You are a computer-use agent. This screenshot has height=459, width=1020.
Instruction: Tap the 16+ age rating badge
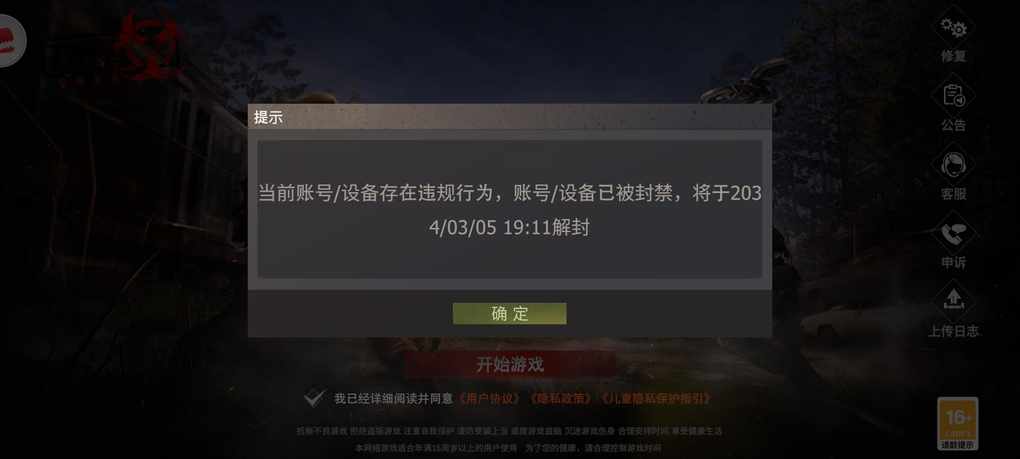pyautogui.click(x=958, y=423)
